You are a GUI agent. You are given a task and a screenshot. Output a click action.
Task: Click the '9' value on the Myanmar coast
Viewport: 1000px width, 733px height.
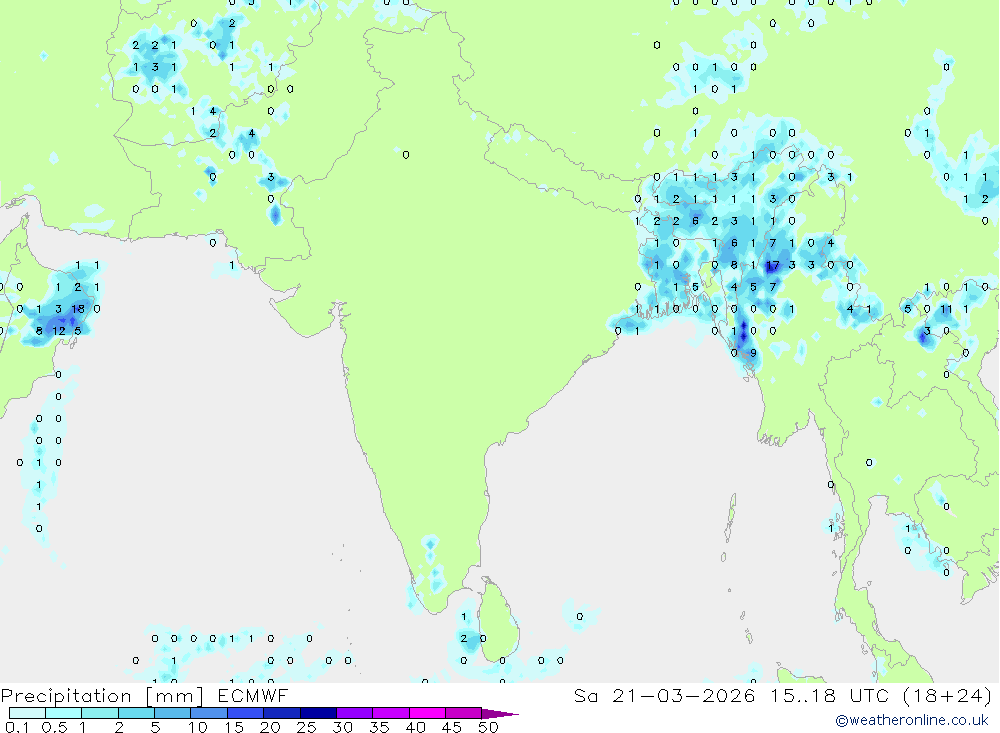point(753,353)
